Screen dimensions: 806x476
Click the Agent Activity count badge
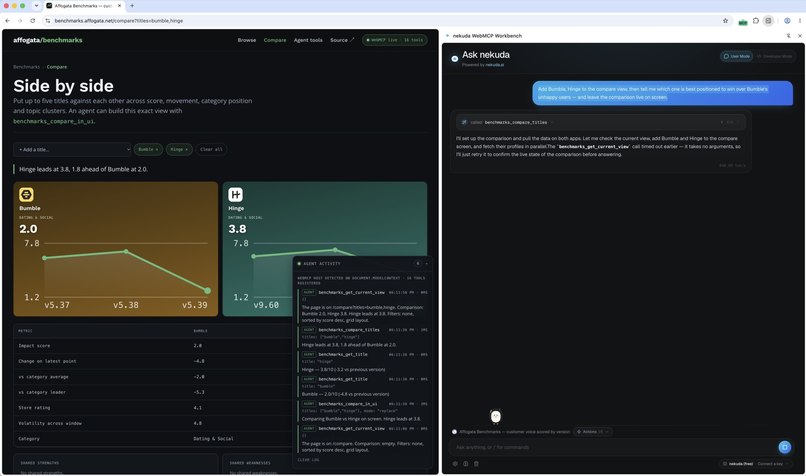pos(417,264)
